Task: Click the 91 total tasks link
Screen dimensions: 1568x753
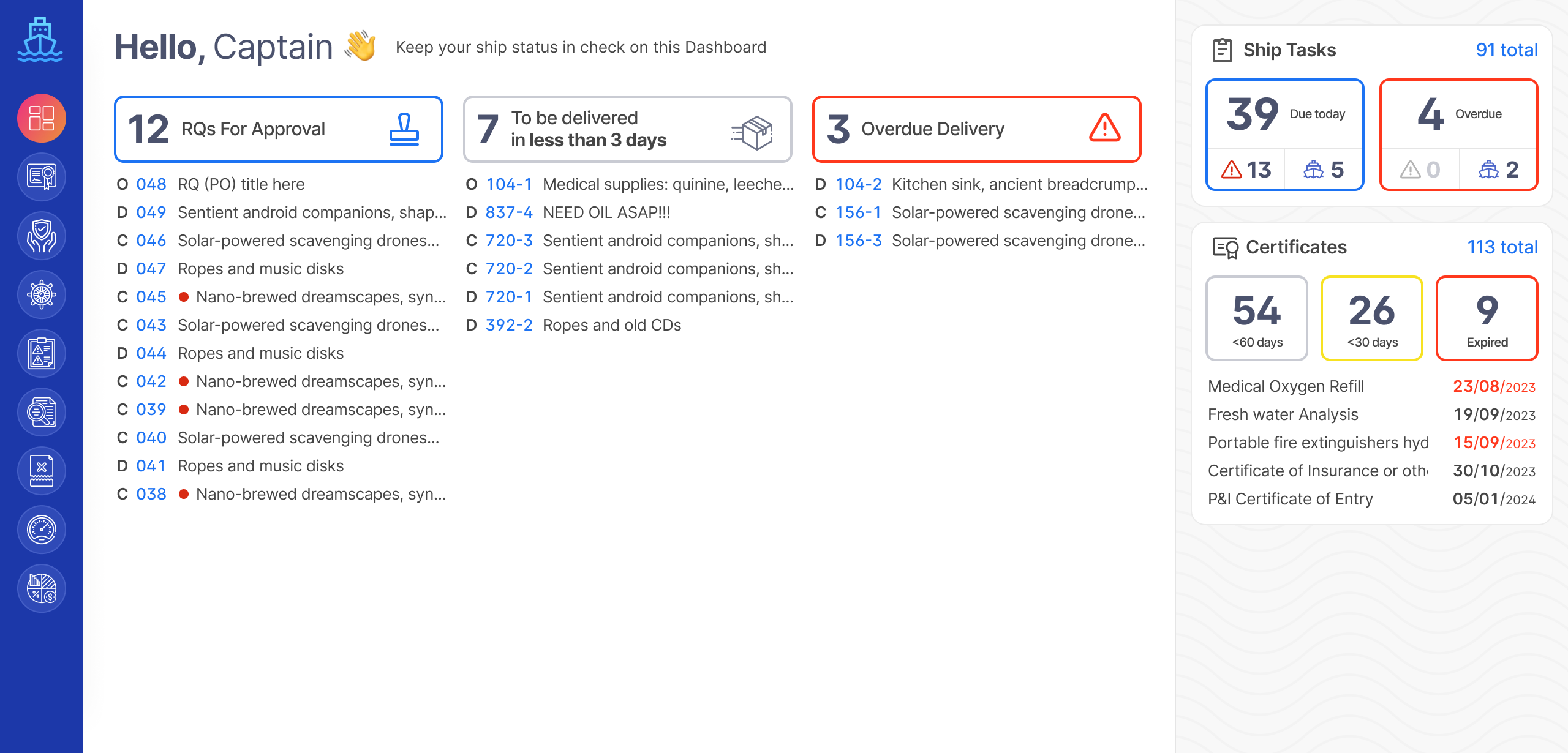Action: [1506, 50]
